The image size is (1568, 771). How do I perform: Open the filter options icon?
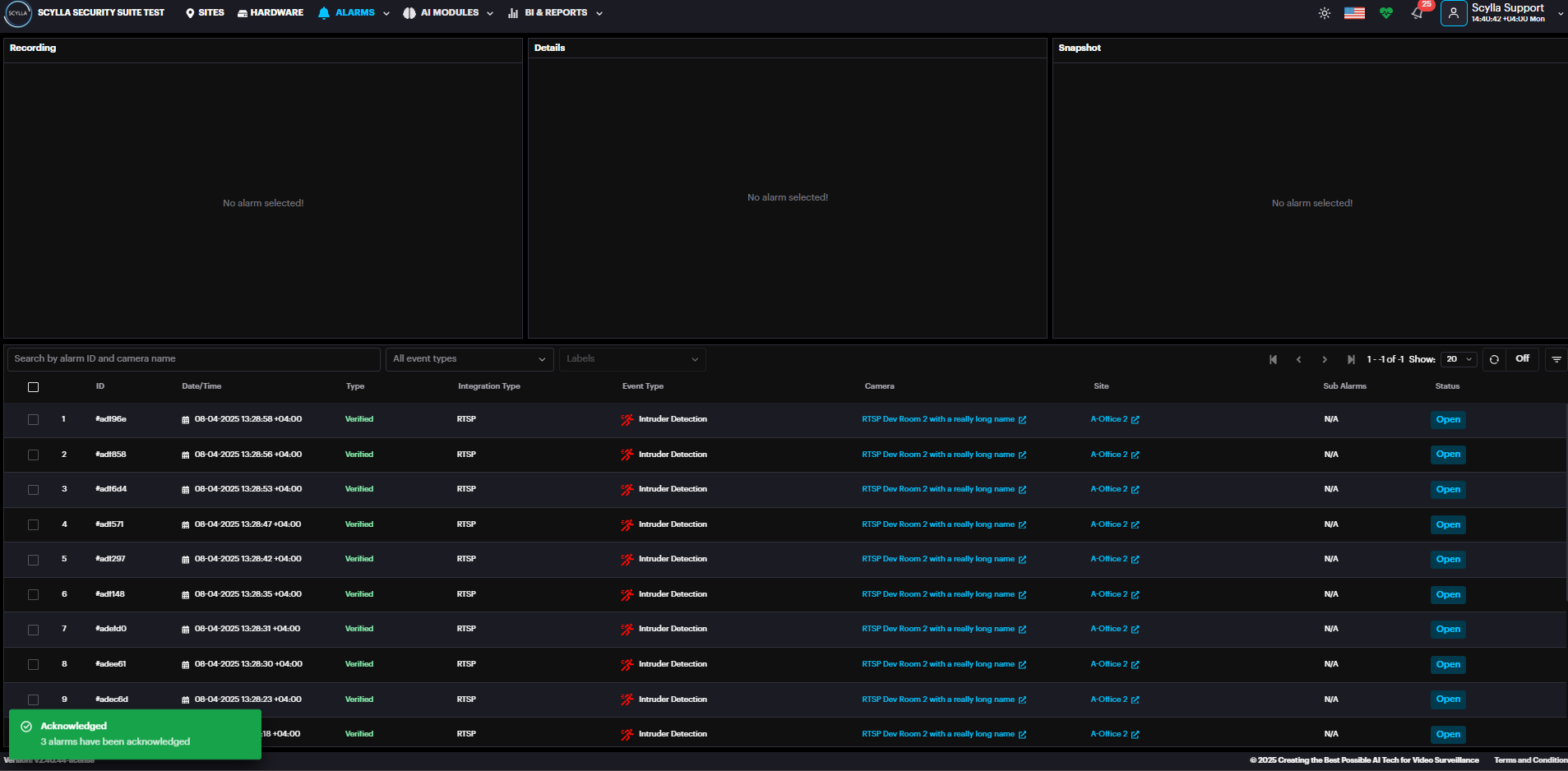coord(1556,359)
